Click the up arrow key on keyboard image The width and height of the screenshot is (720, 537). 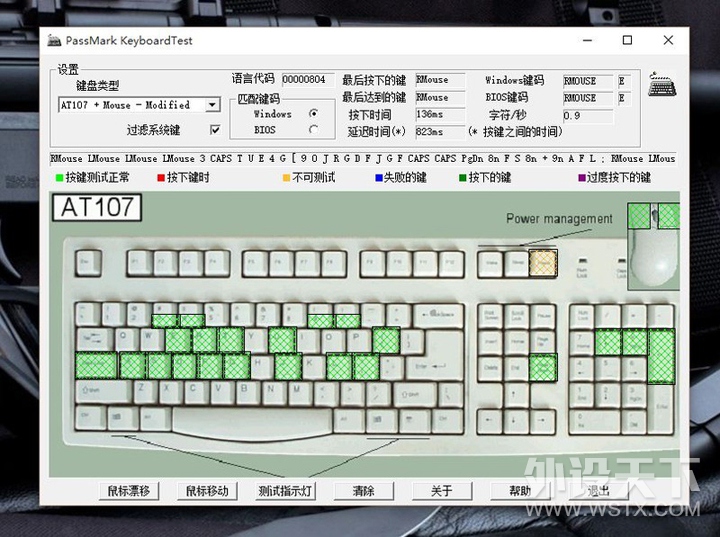tap(517, 394)
